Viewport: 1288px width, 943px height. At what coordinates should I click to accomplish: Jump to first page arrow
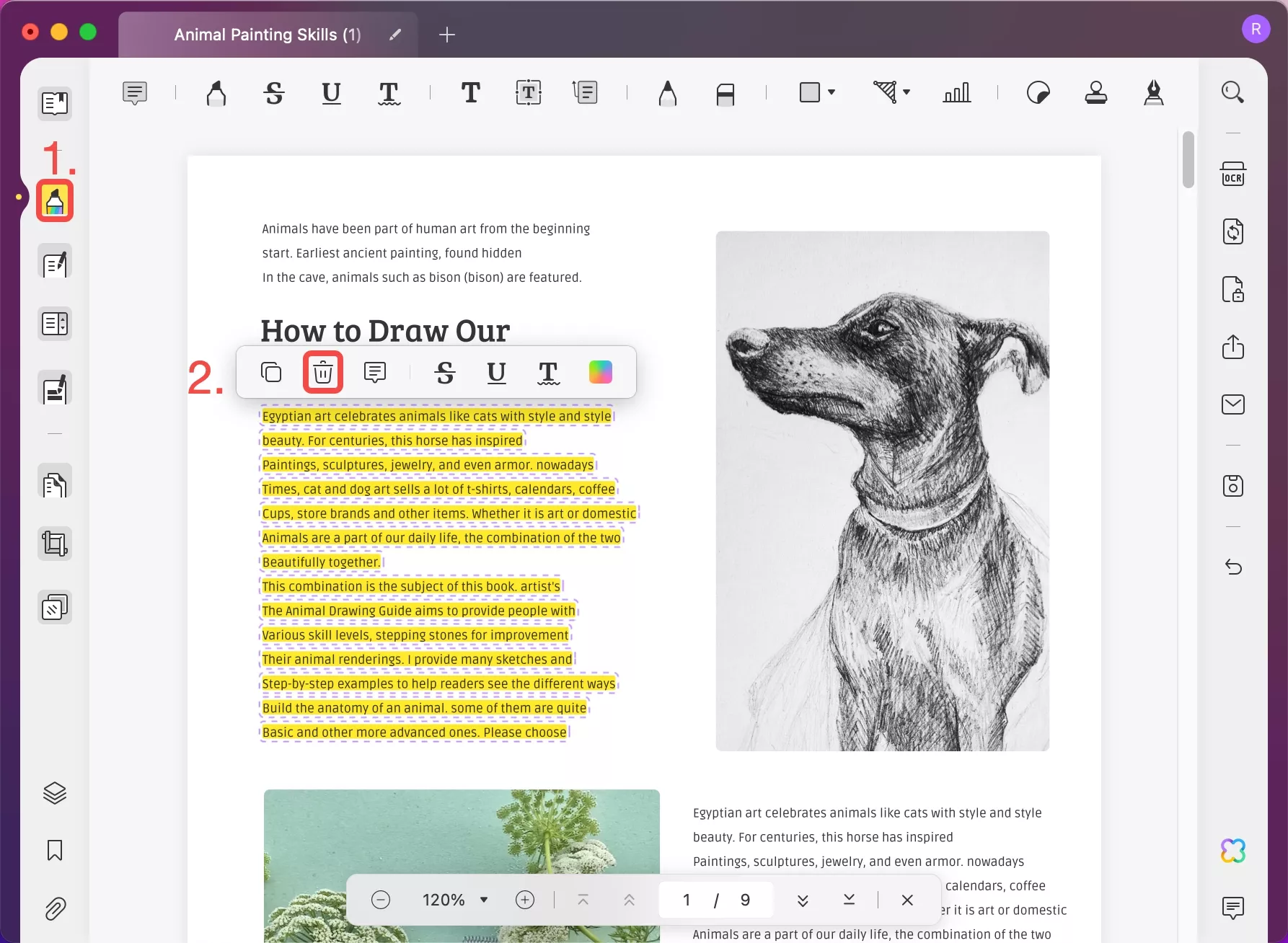583,900
